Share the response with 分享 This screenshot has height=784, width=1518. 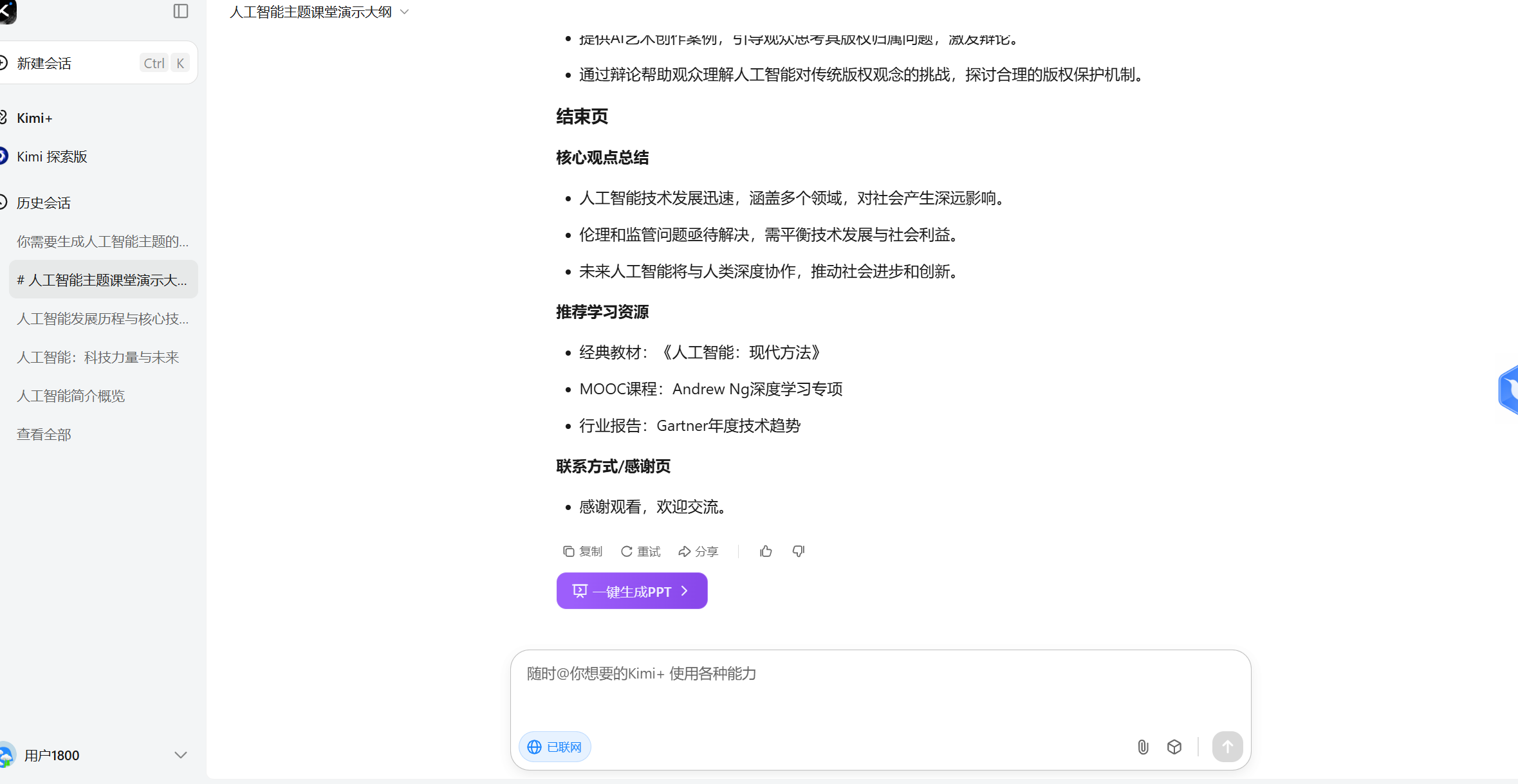699,551
